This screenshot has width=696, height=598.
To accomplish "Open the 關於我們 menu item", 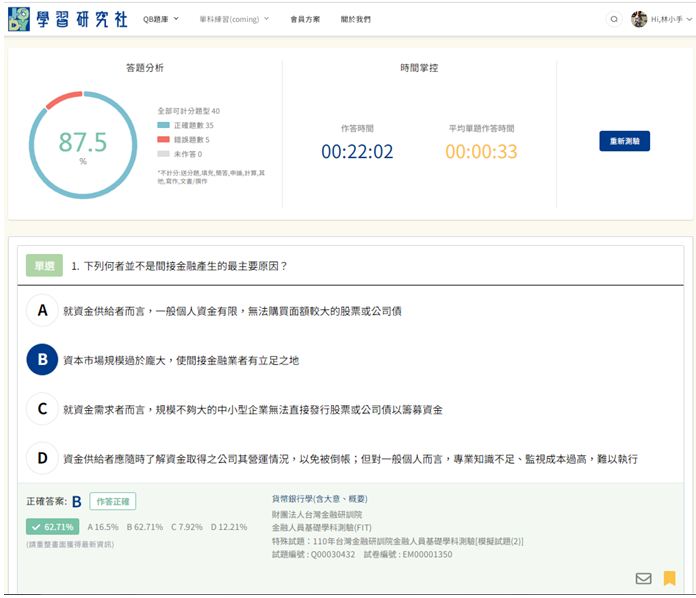I will (354, 19).
